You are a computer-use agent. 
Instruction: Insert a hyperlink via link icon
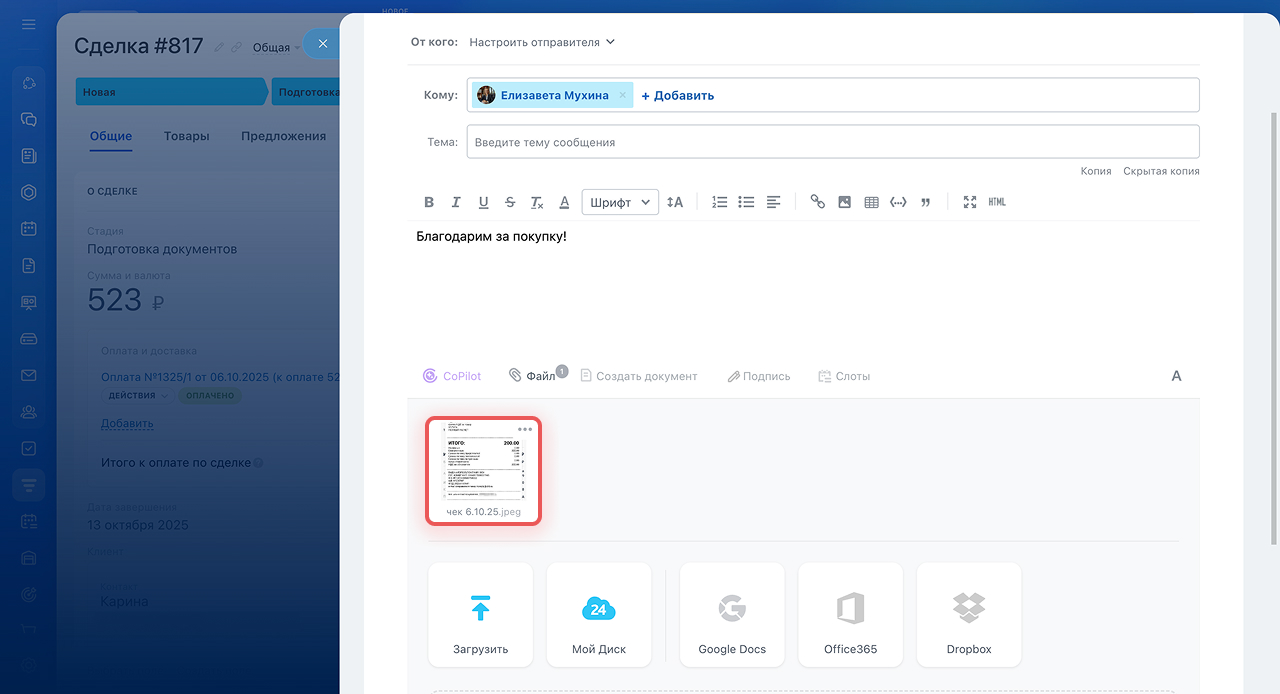click(817, 202)
